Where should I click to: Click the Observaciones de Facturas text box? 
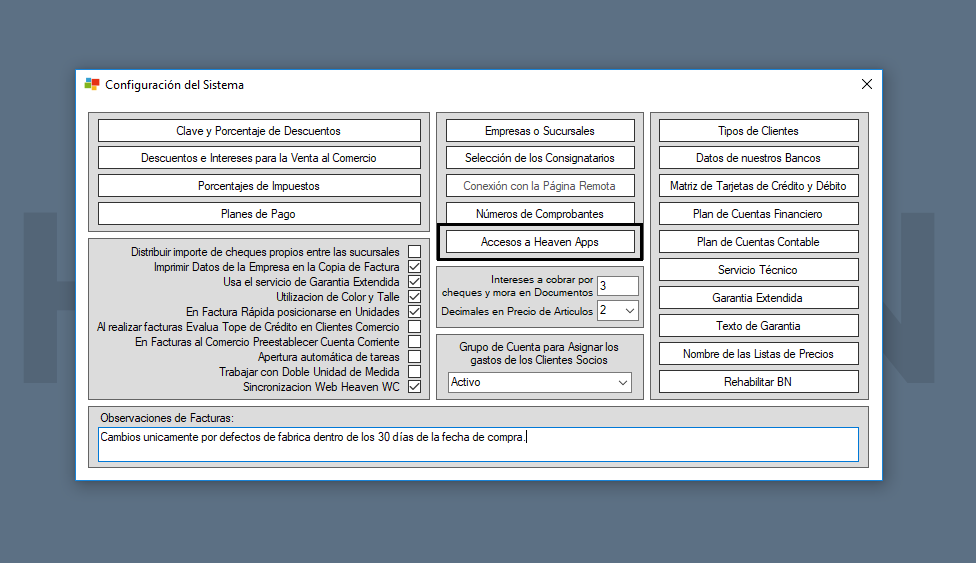coord(478,445)
